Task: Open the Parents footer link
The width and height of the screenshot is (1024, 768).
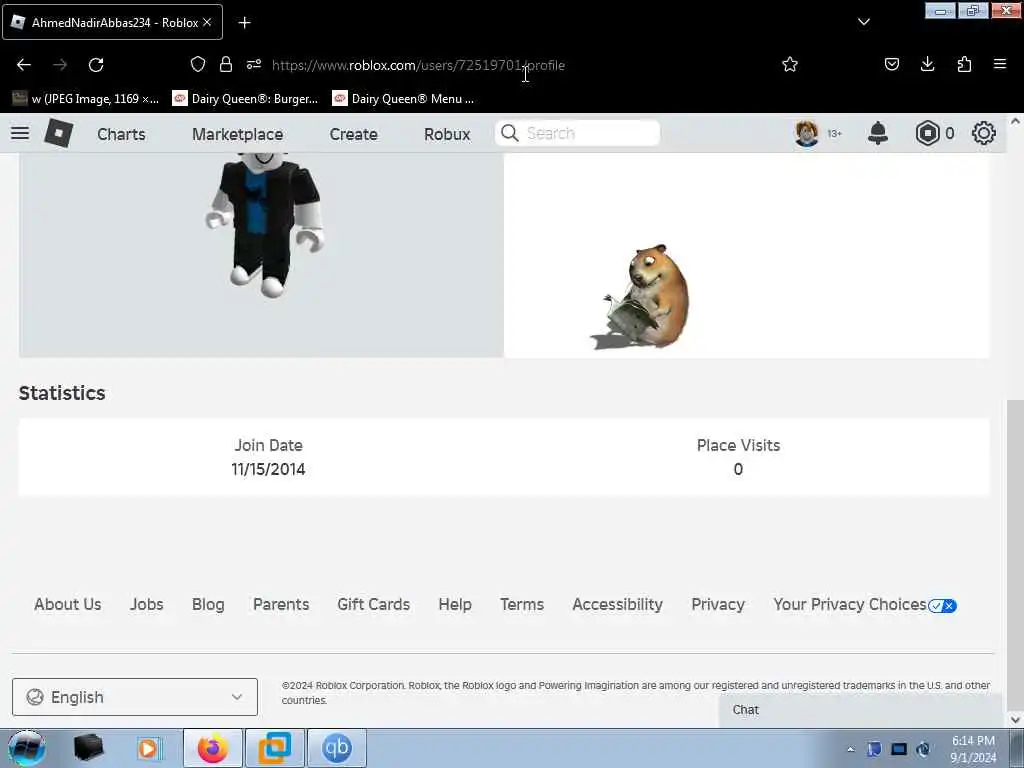Action: click(x=281, y=605)
